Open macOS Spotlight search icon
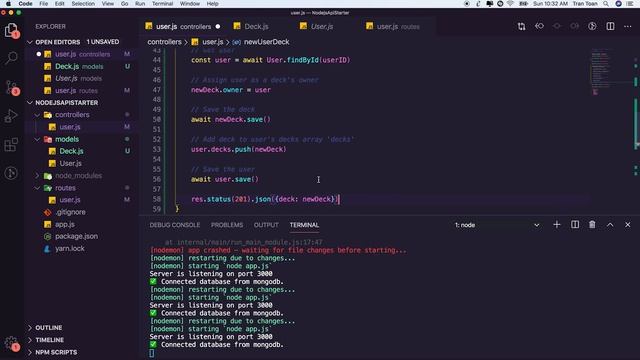Screen dimensions: 640x360 point(607,4)
